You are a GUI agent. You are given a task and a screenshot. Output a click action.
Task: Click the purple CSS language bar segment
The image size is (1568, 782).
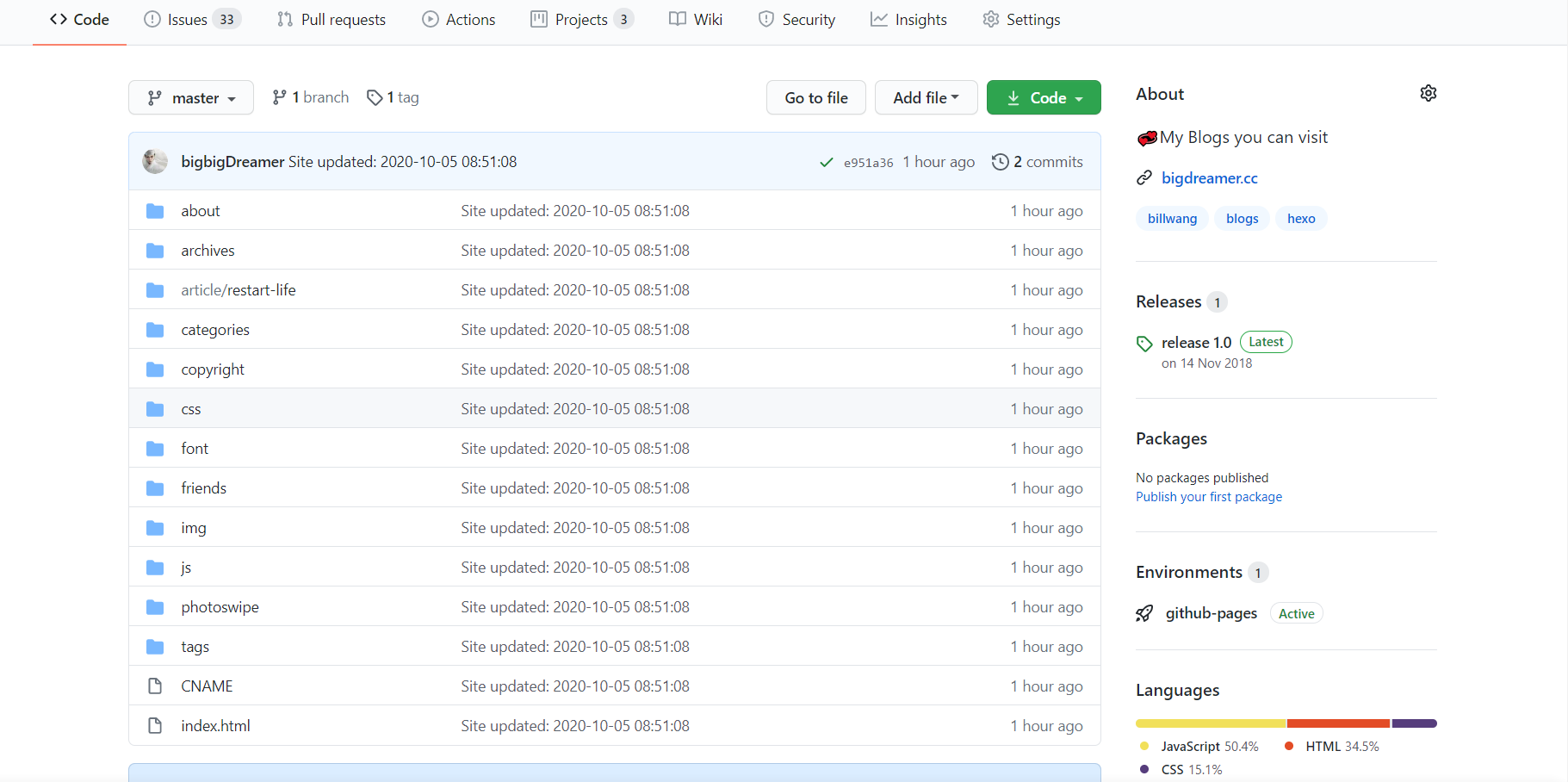click(x=1415, y=723)
